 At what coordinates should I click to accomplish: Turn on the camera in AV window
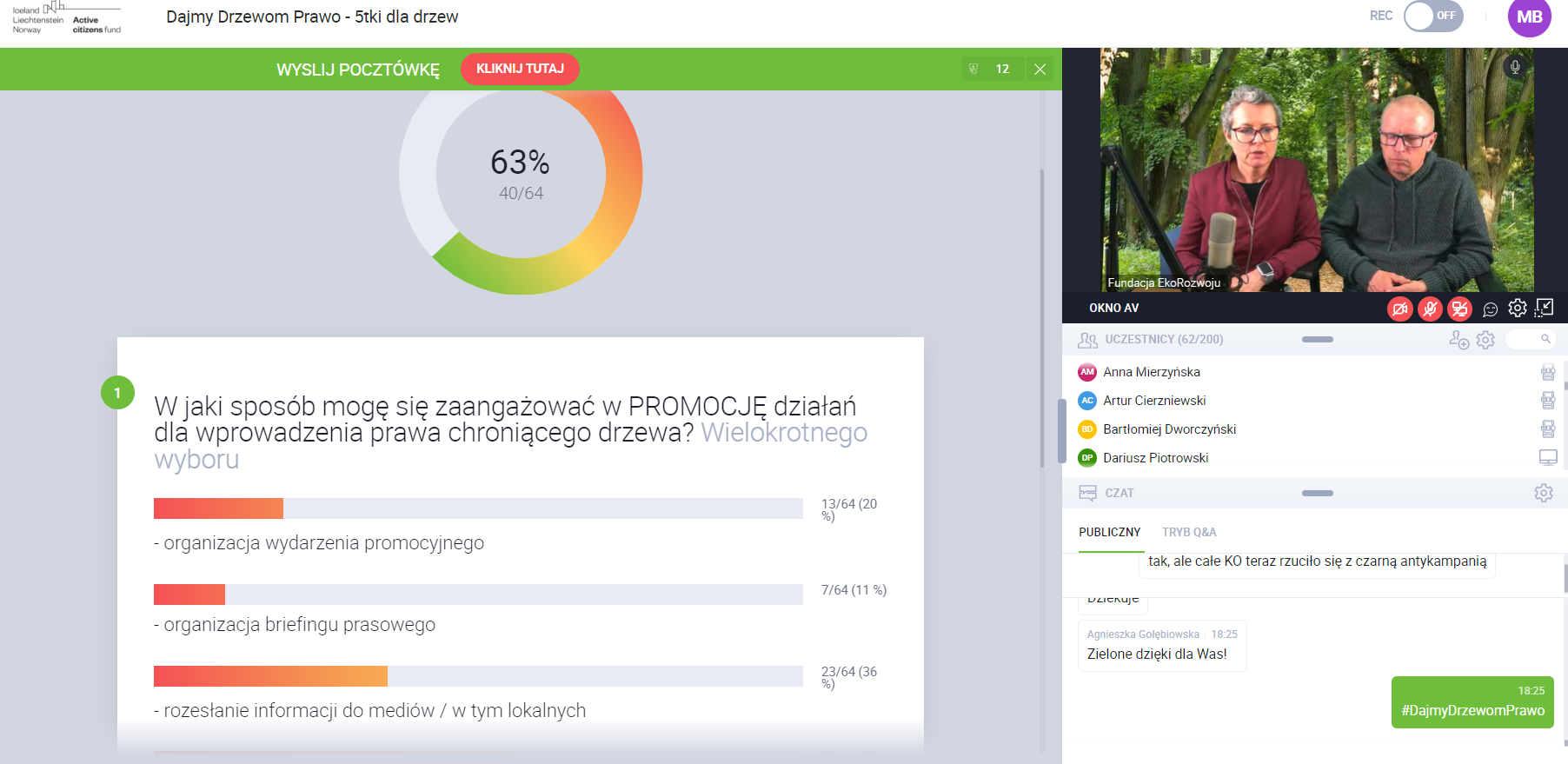1399,309
